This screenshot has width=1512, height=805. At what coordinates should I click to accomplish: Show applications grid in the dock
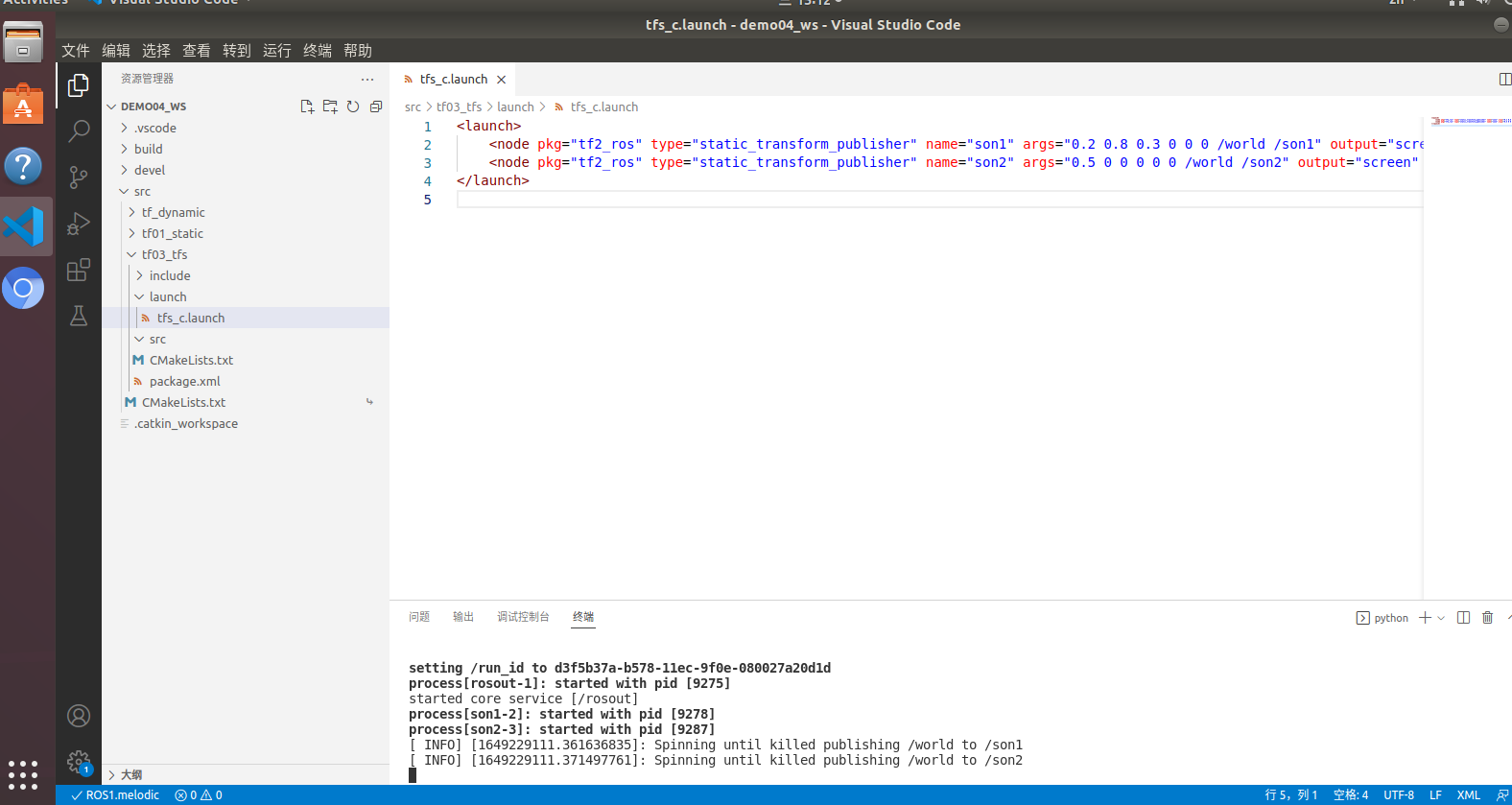coord(23,774)
